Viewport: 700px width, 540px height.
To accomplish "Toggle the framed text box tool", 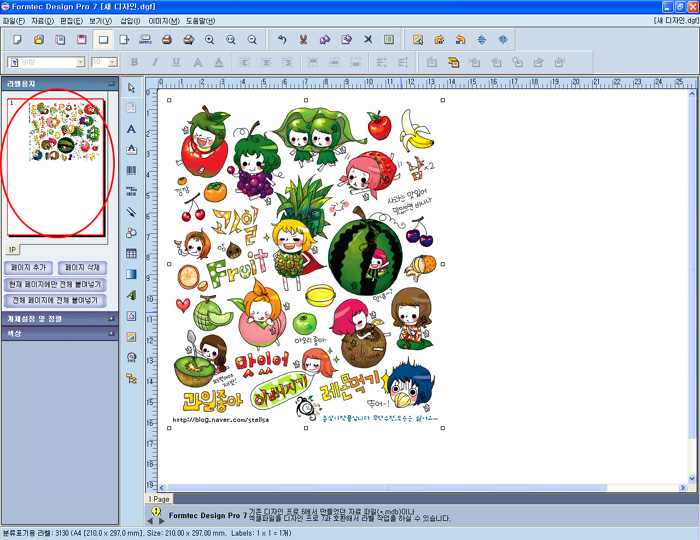I will click(x=131, y=150).
